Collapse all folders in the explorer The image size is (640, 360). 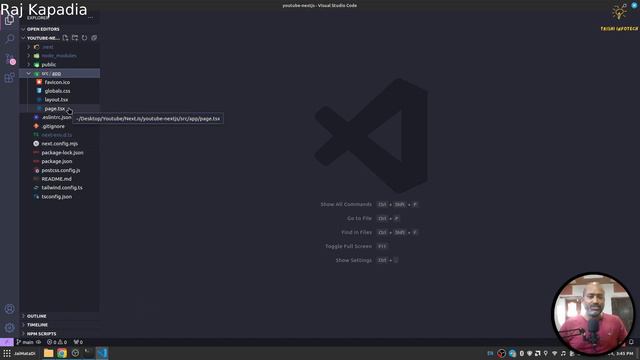coord(94,38)
